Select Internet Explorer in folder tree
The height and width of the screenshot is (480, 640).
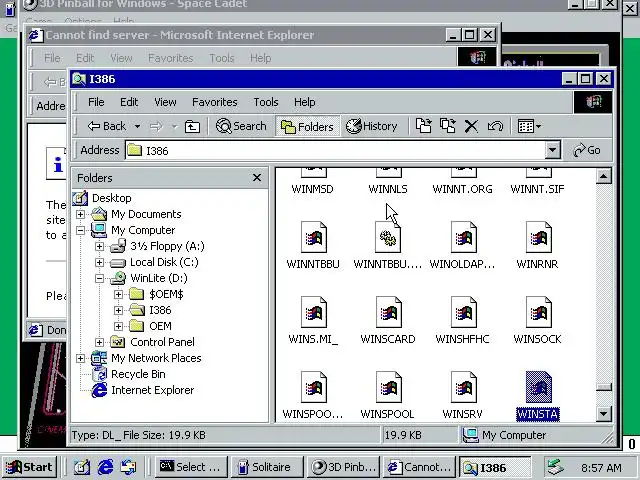[152, 390]
